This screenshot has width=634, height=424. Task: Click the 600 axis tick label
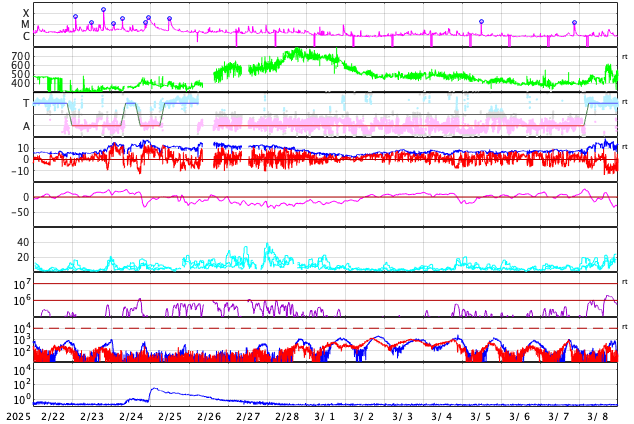pos(21,65)
